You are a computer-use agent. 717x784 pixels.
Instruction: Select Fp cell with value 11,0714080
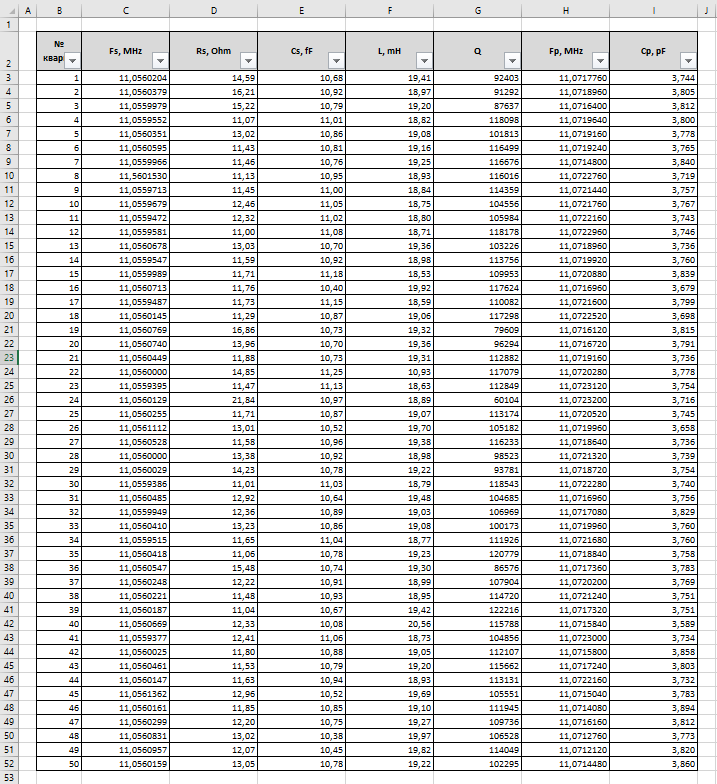coord(566,708)
